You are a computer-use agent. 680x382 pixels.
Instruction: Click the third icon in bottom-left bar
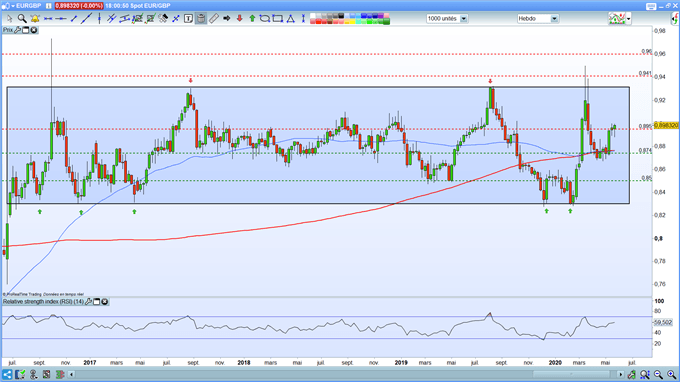click(x=33, y=374)
